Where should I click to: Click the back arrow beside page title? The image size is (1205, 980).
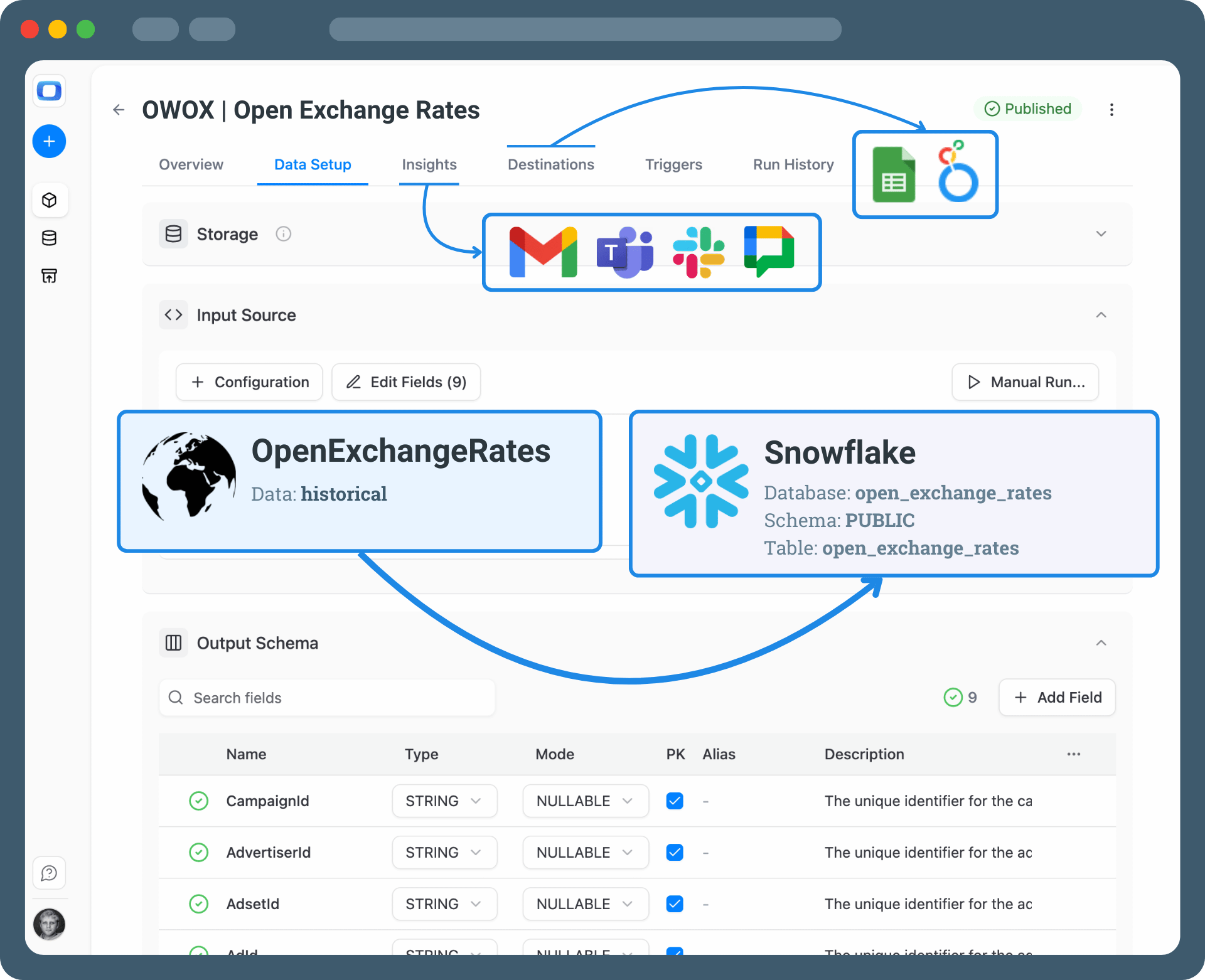tap(119, 110)
